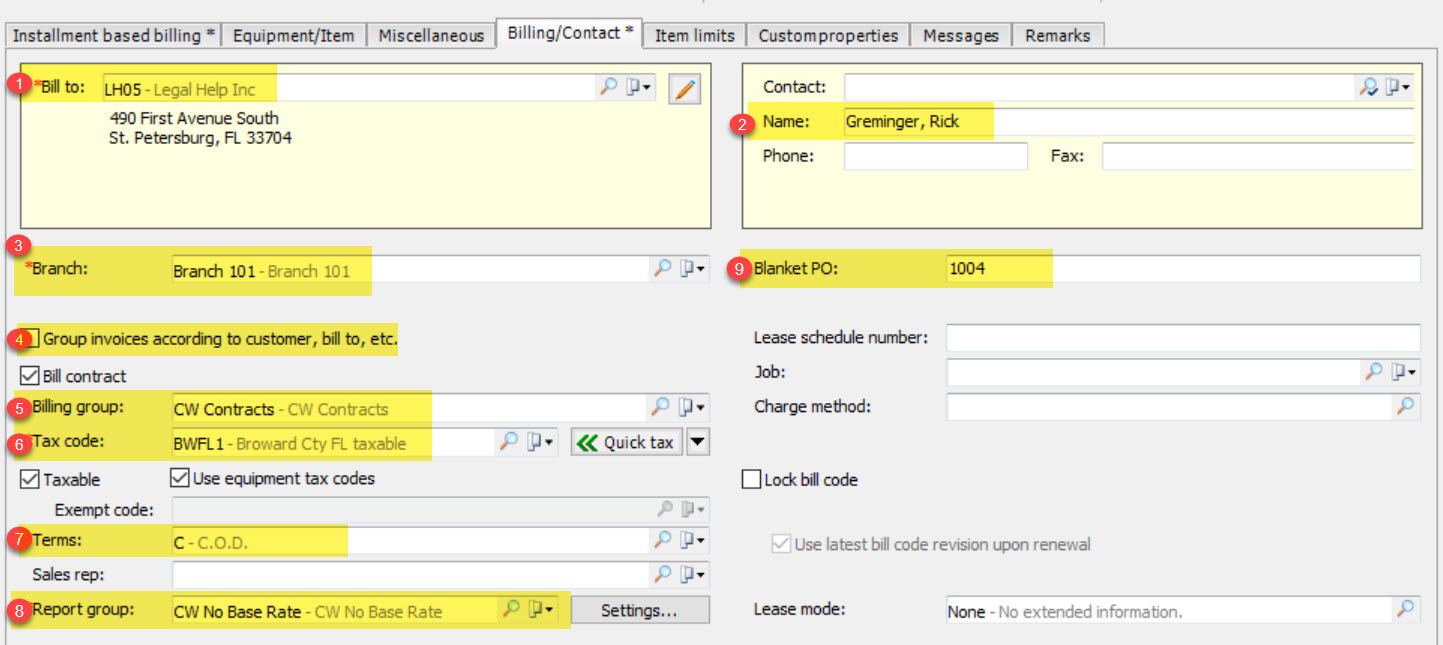Image resolution: width=1443 pixels, height=645 pixels.
Task: Click the Lease mode search magnifier
Action: tap(1406, 609)
